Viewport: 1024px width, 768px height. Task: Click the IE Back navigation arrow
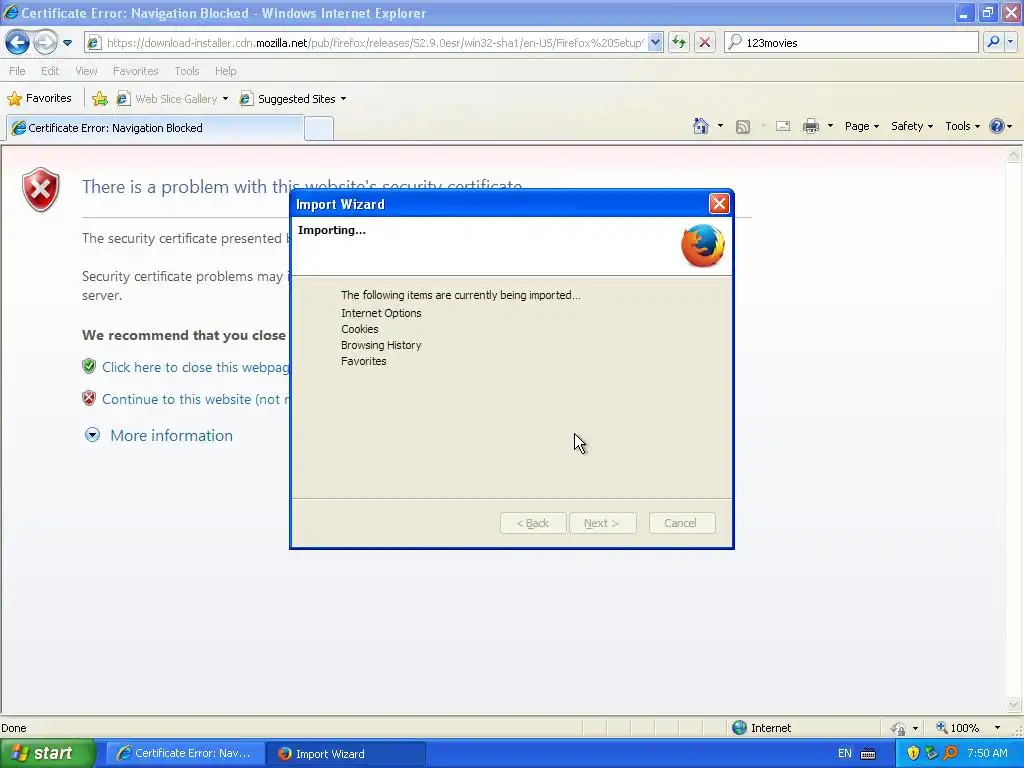pos(18,43)
